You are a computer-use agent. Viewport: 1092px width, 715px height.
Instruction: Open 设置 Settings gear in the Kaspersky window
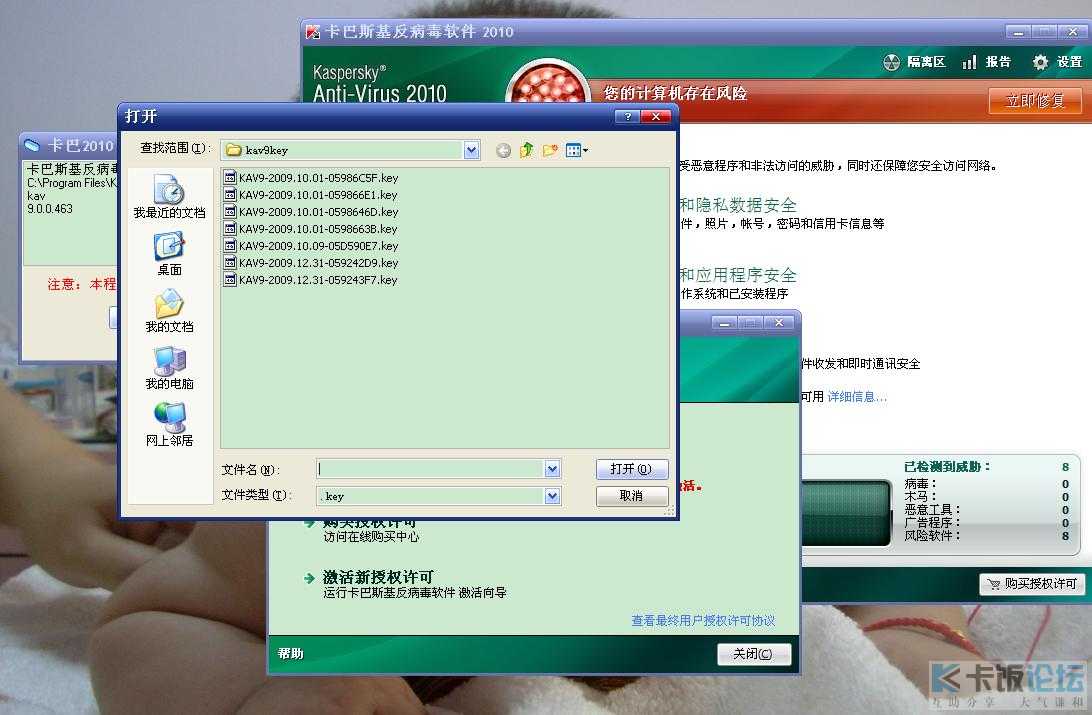[1057, 62]
